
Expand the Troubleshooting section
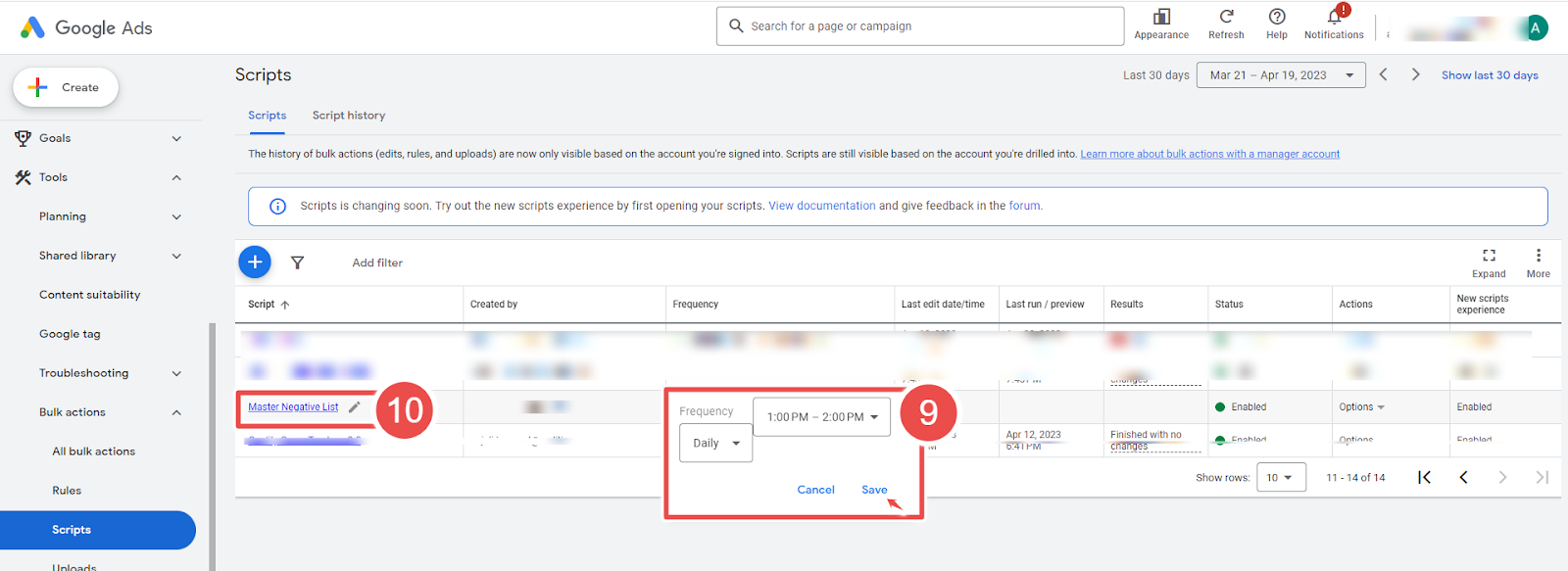click(176, 373)
